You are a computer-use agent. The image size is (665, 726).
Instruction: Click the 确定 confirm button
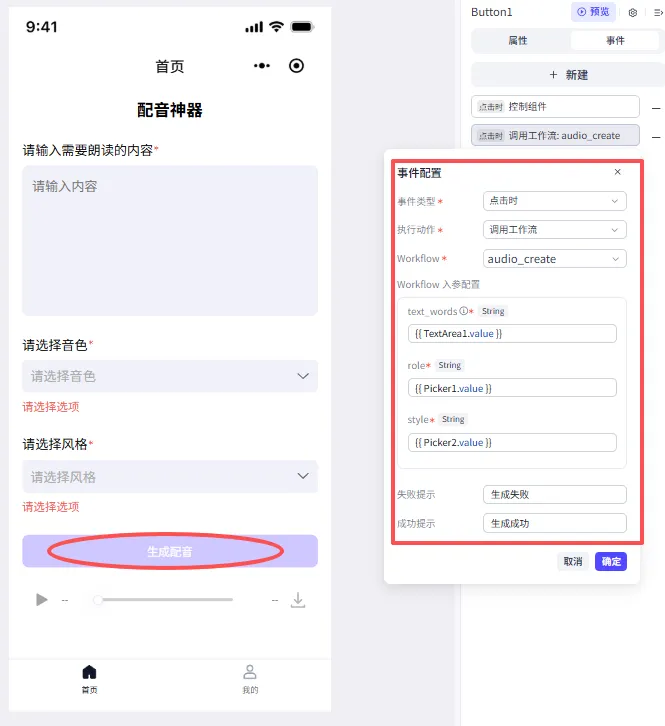[x=611, y=561]
